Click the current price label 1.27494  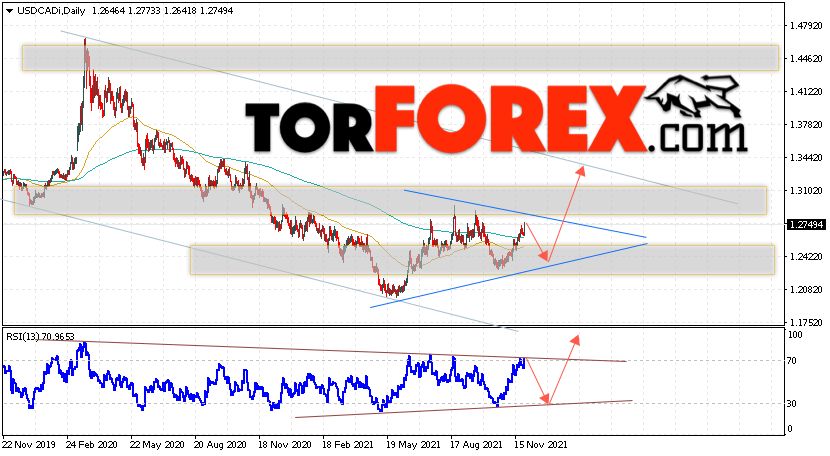tap(806, 225)
